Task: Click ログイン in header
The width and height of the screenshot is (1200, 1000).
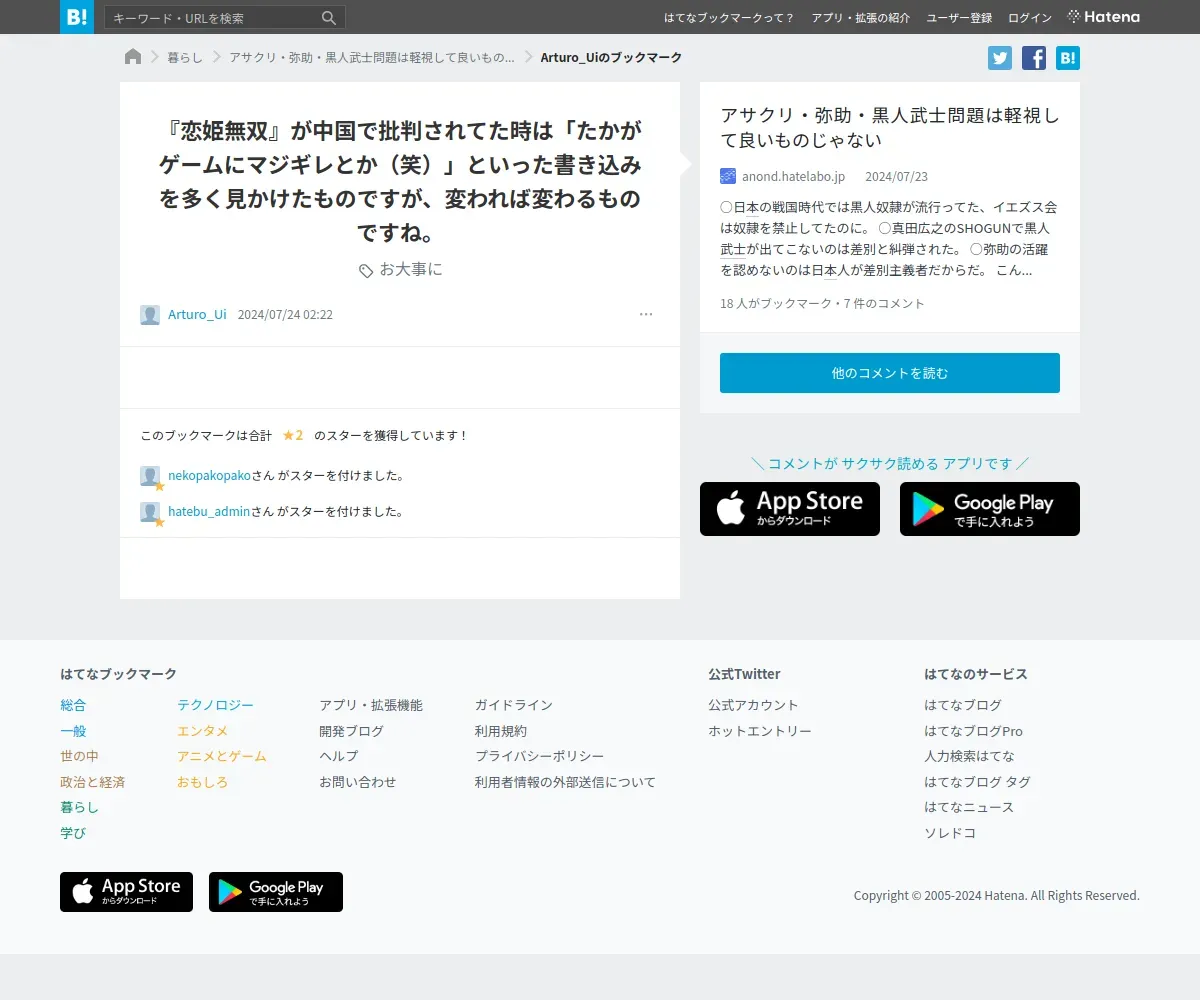Action: pos(1030,18)
